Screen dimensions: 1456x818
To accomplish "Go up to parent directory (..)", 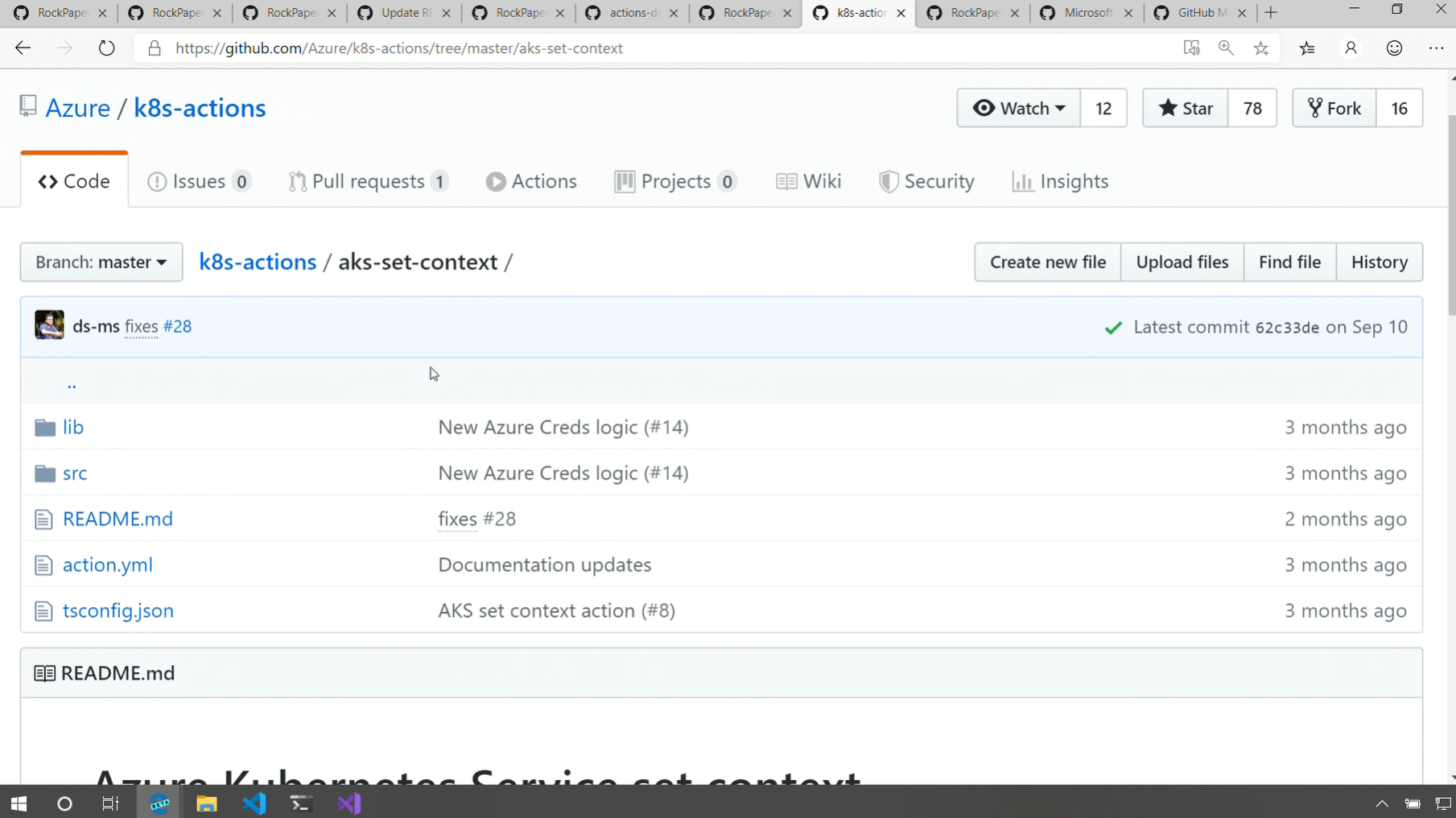I will point(72,384).
